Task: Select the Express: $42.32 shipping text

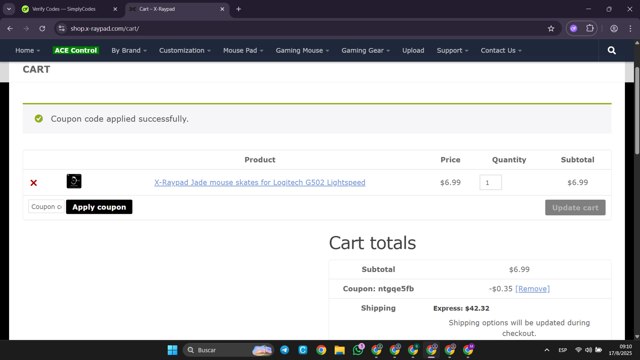Action: pos(461,308)
